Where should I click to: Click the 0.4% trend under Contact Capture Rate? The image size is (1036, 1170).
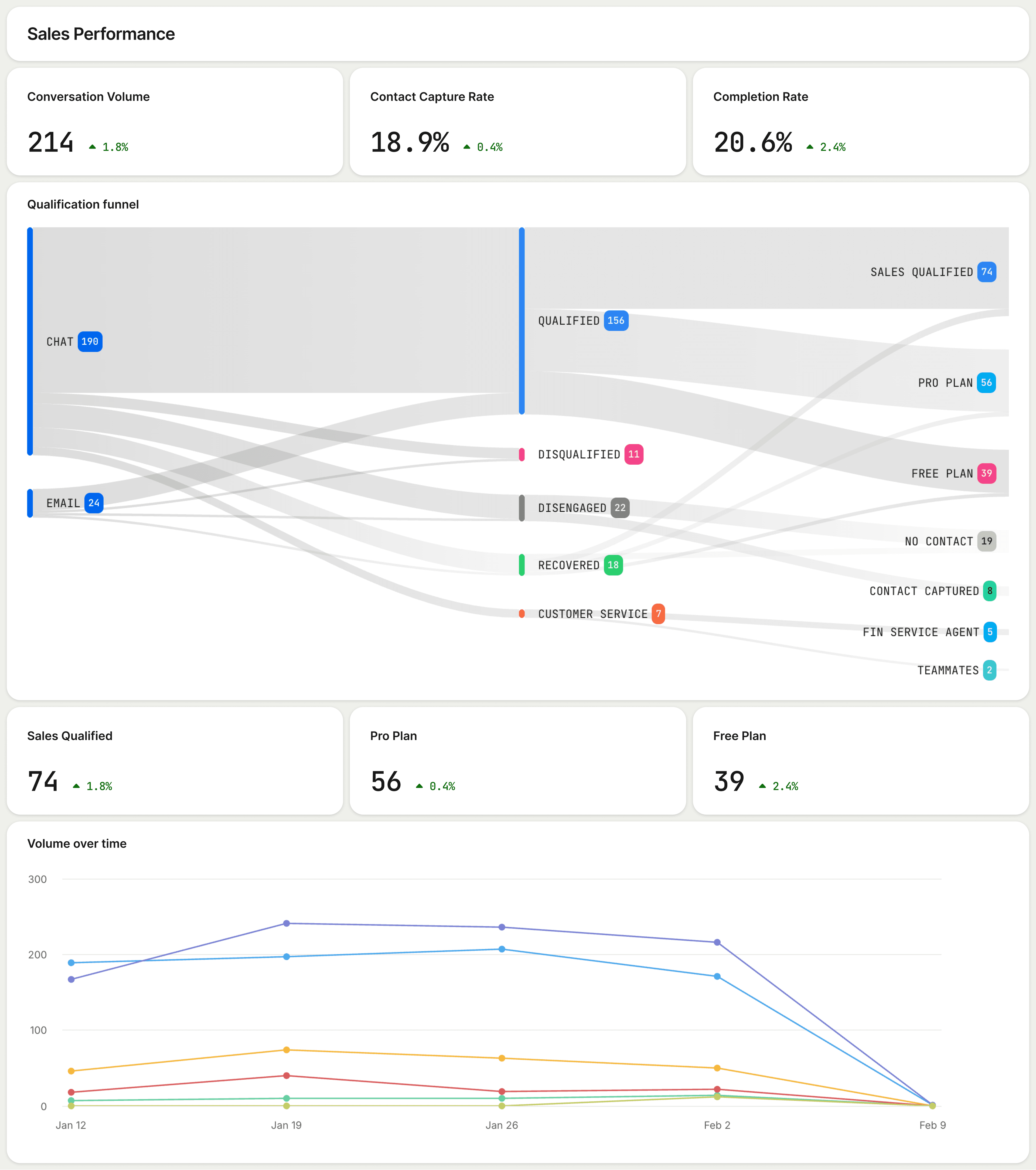(483, 147)
